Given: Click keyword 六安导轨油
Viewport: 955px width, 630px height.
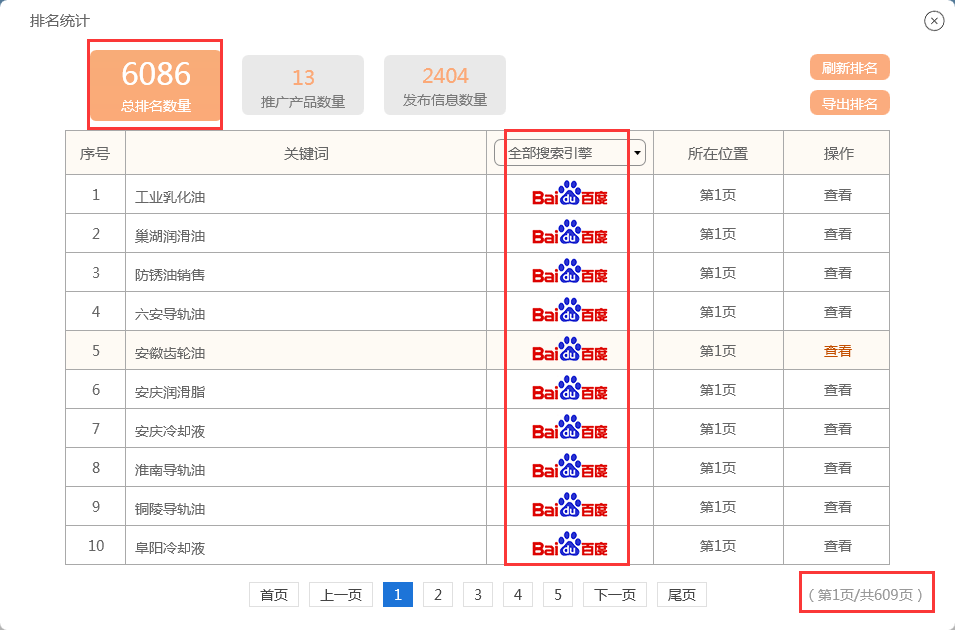Looking at the screenshot, I should point(170,314).
